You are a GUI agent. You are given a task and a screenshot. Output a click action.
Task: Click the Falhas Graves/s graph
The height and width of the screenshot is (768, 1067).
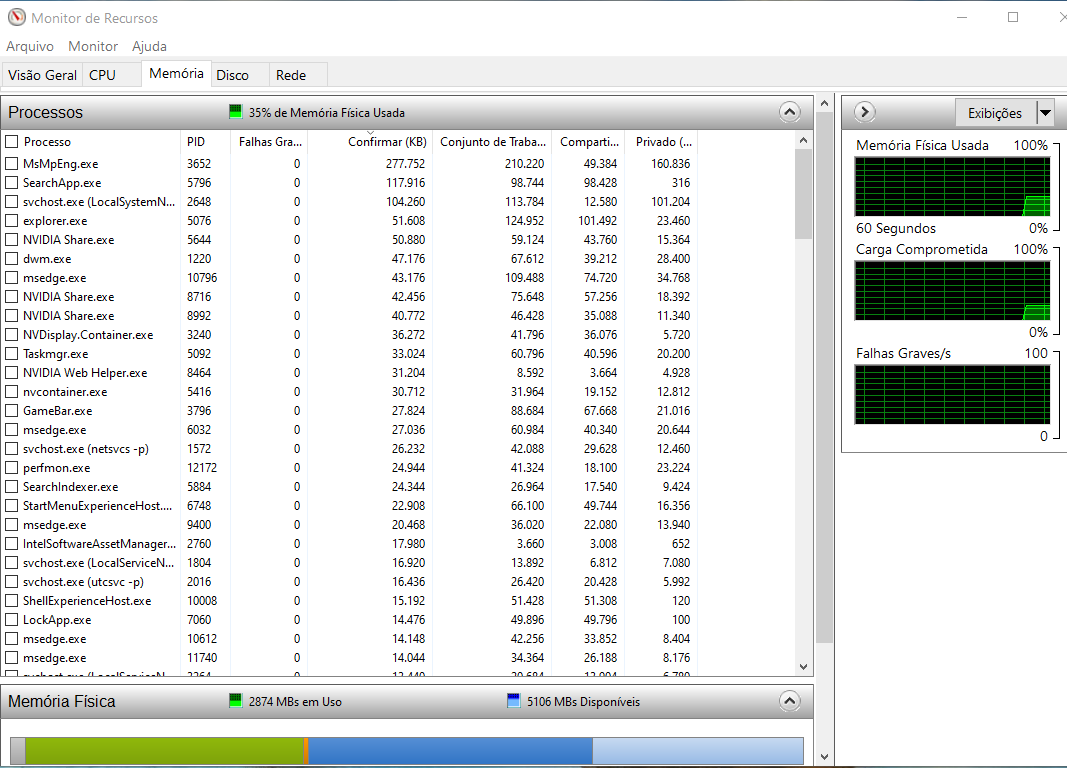[953, 395]
